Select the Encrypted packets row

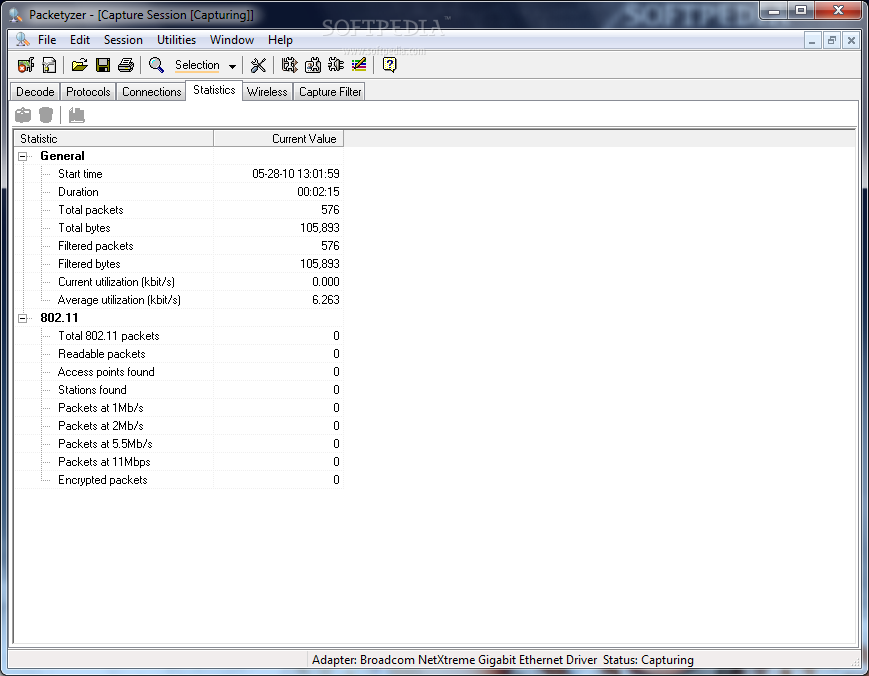pos(178,480)
